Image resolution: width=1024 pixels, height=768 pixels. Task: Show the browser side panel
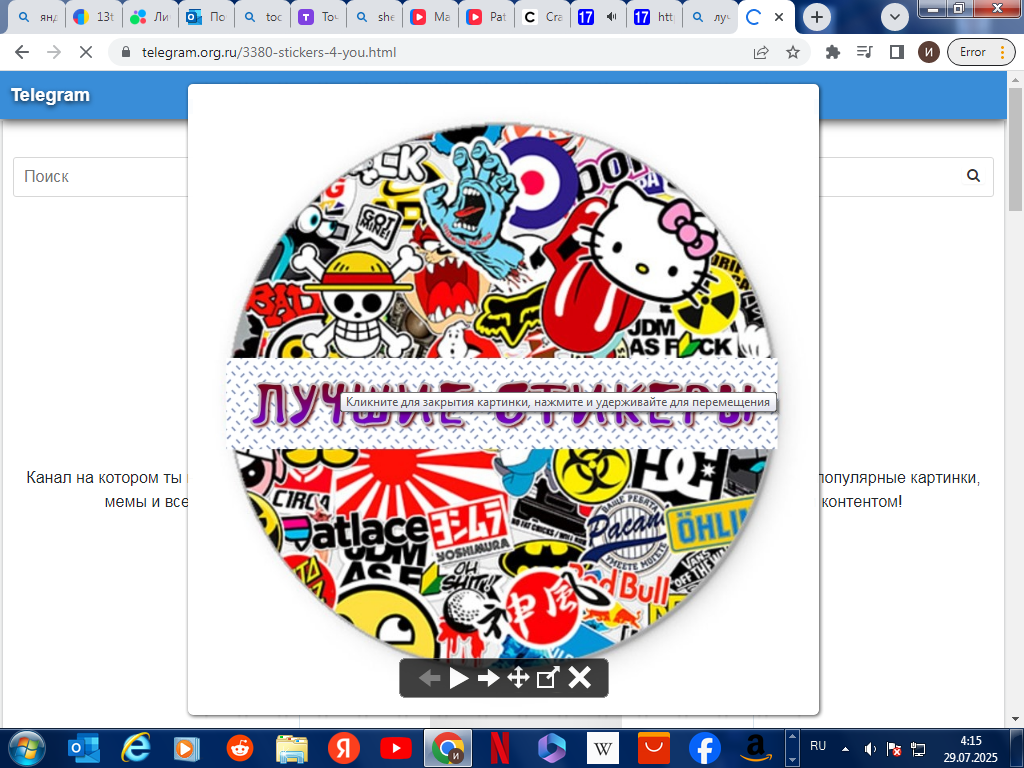(x=897, y=52)
